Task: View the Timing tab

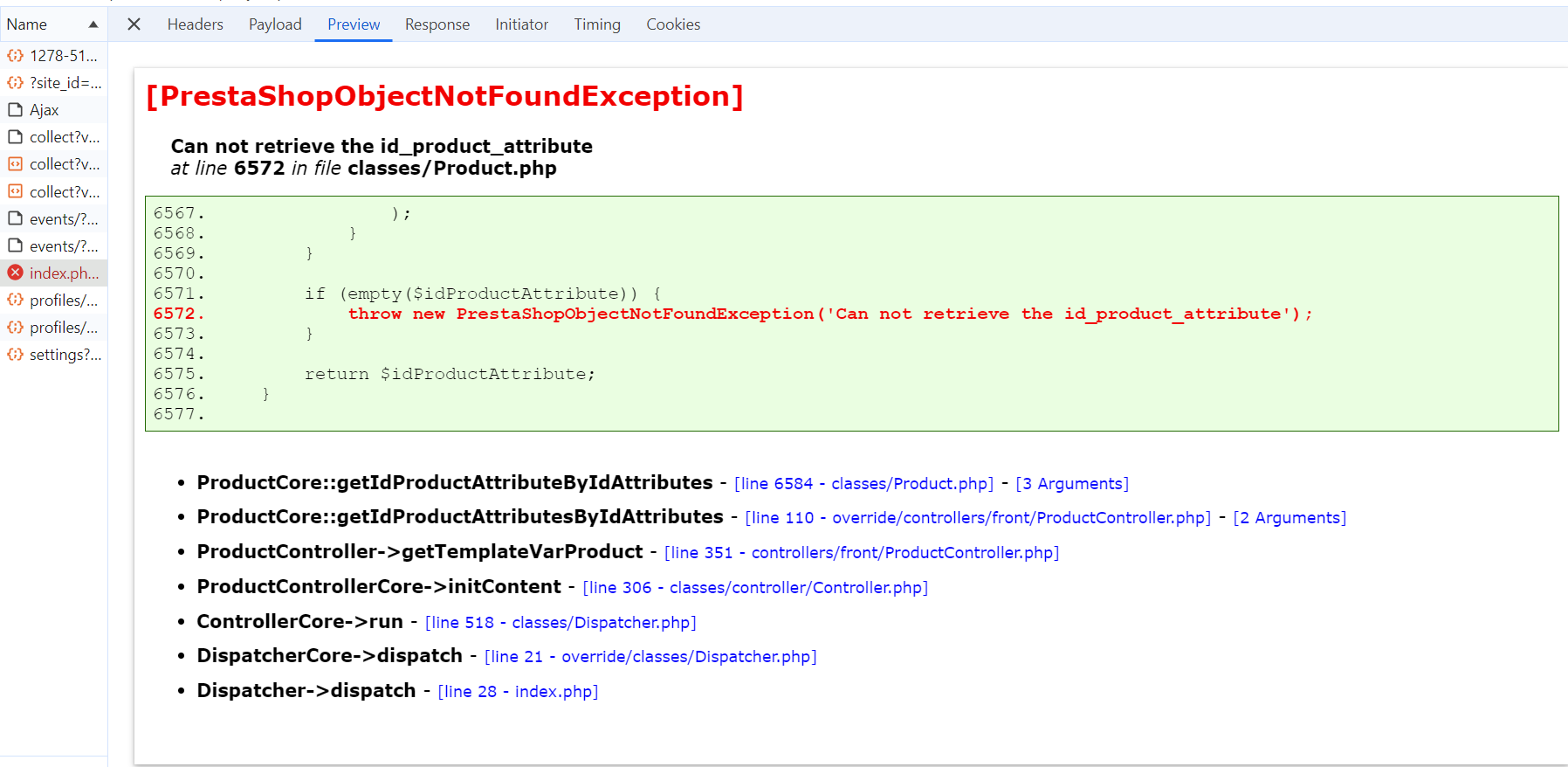Action: point(597,24)
